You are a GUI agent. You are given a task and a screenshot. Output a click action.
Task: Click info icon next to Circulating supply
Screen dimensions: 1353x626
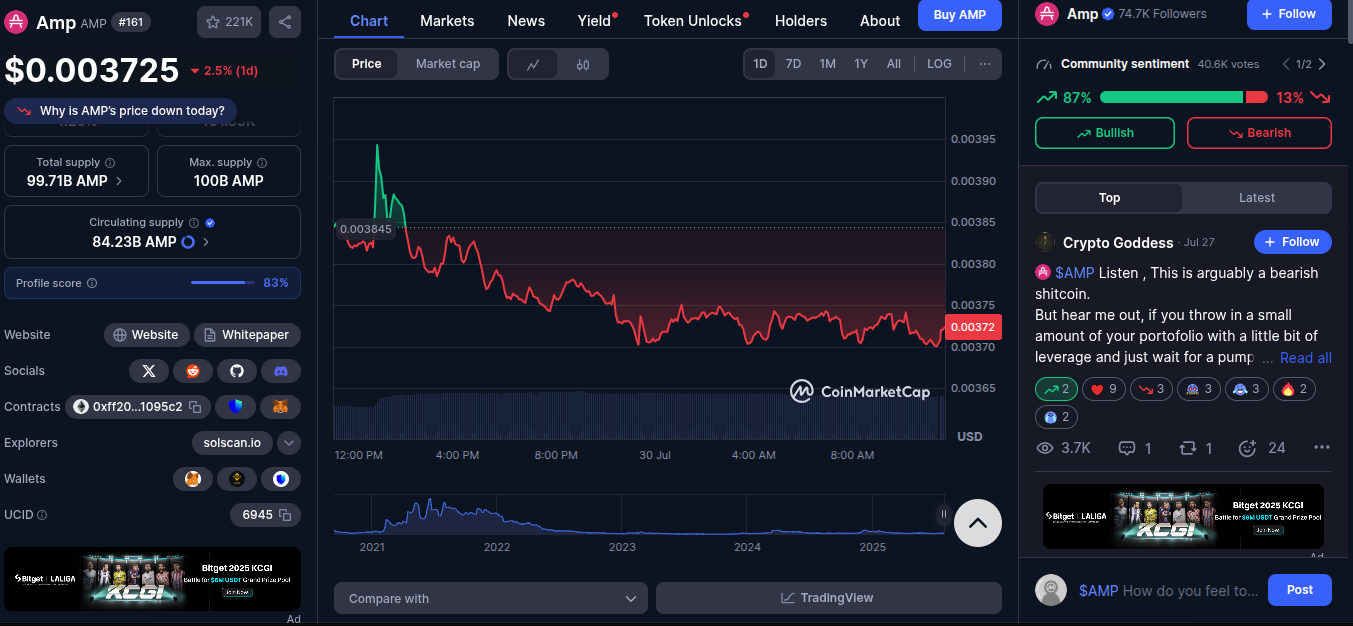(194, 223)
